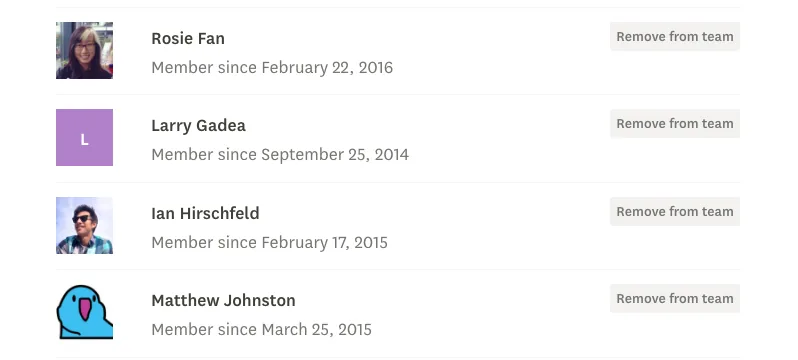Select the Larry Gadea name
Image resolution: width=798 pixels, height=360 pixels.
coord(198,126)
